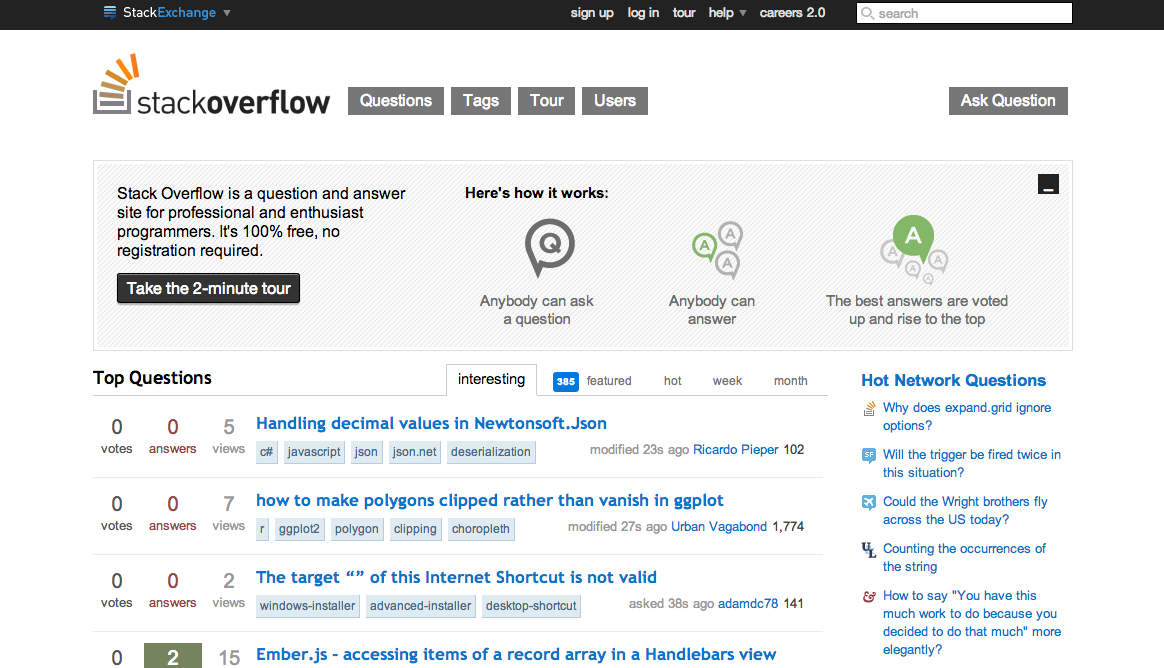
Task: Click the Ask Question button
Action: 1008,101
